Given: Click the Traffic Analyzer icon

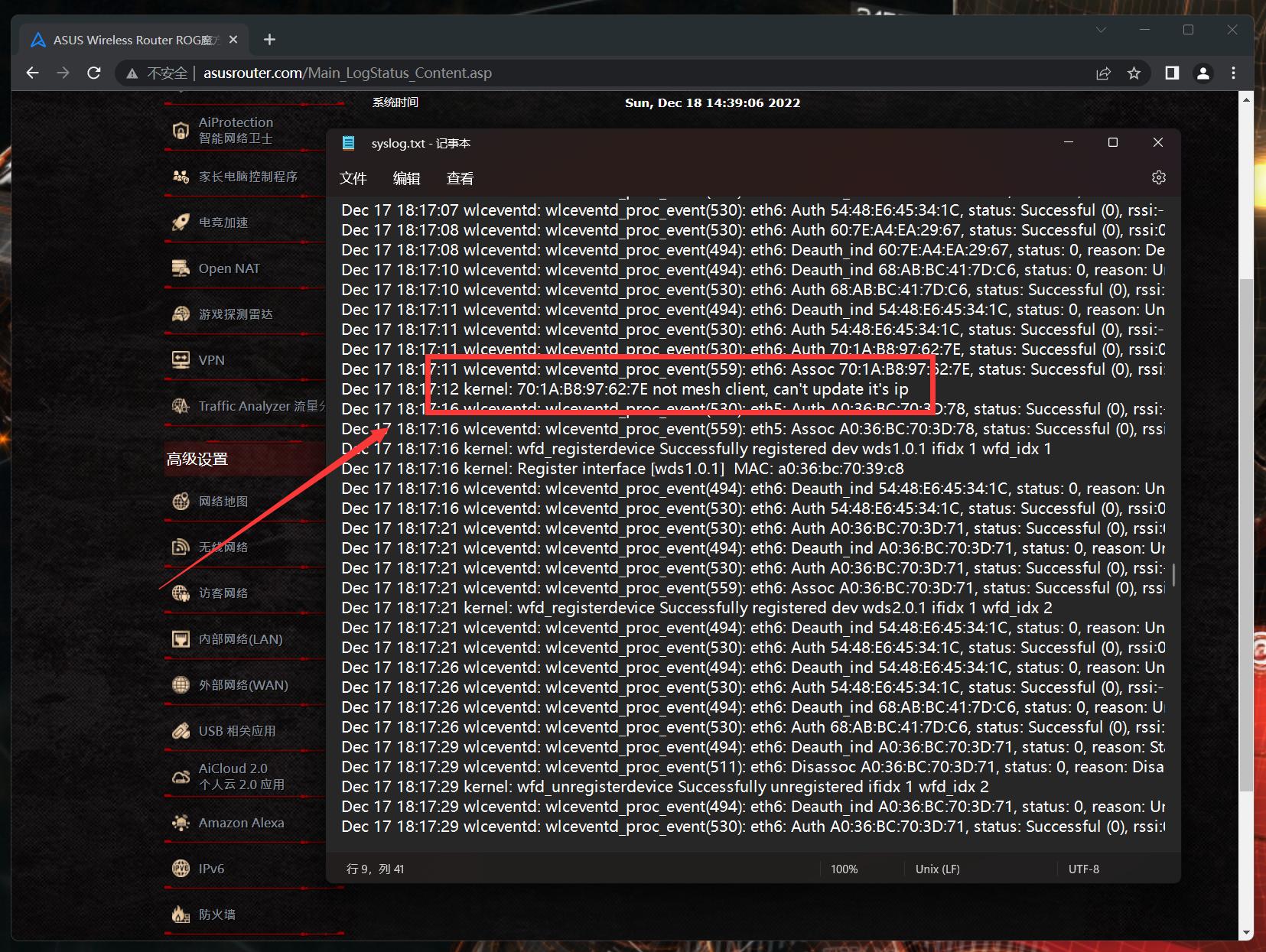Looking at the screenshot, I should [x=181, y=406].
